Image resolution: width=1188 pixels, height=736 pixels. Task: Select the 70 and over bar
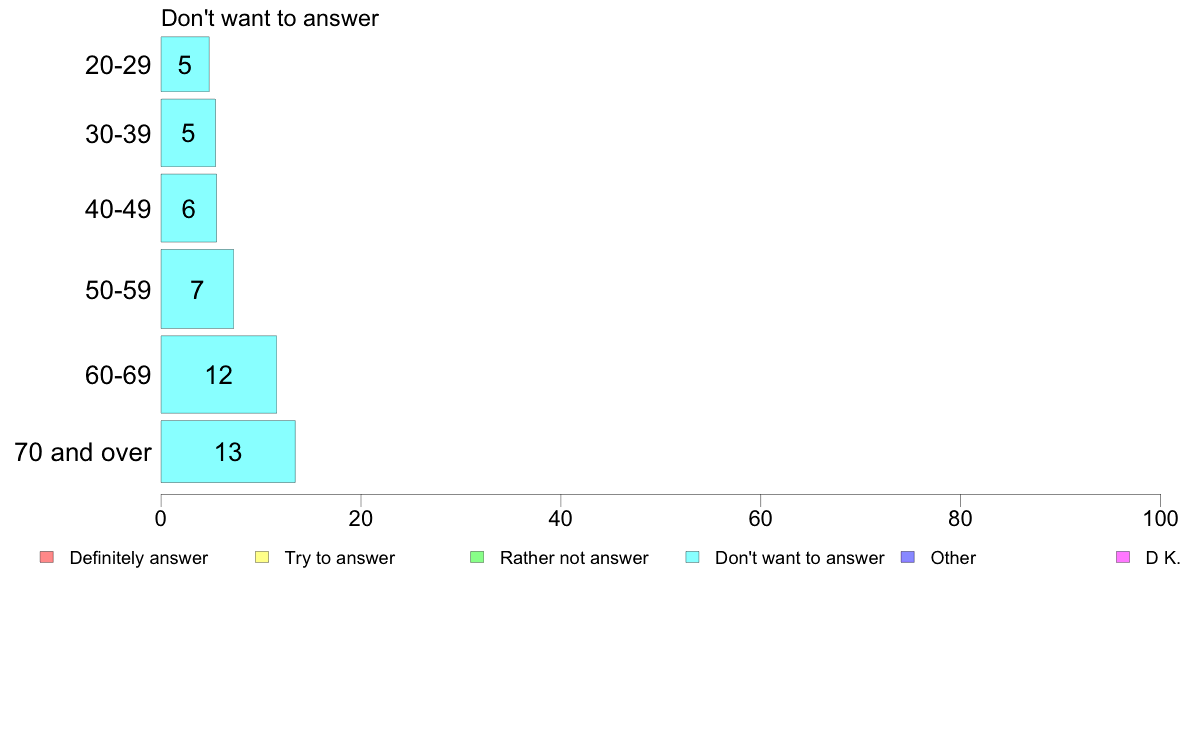tap(228, 452)
